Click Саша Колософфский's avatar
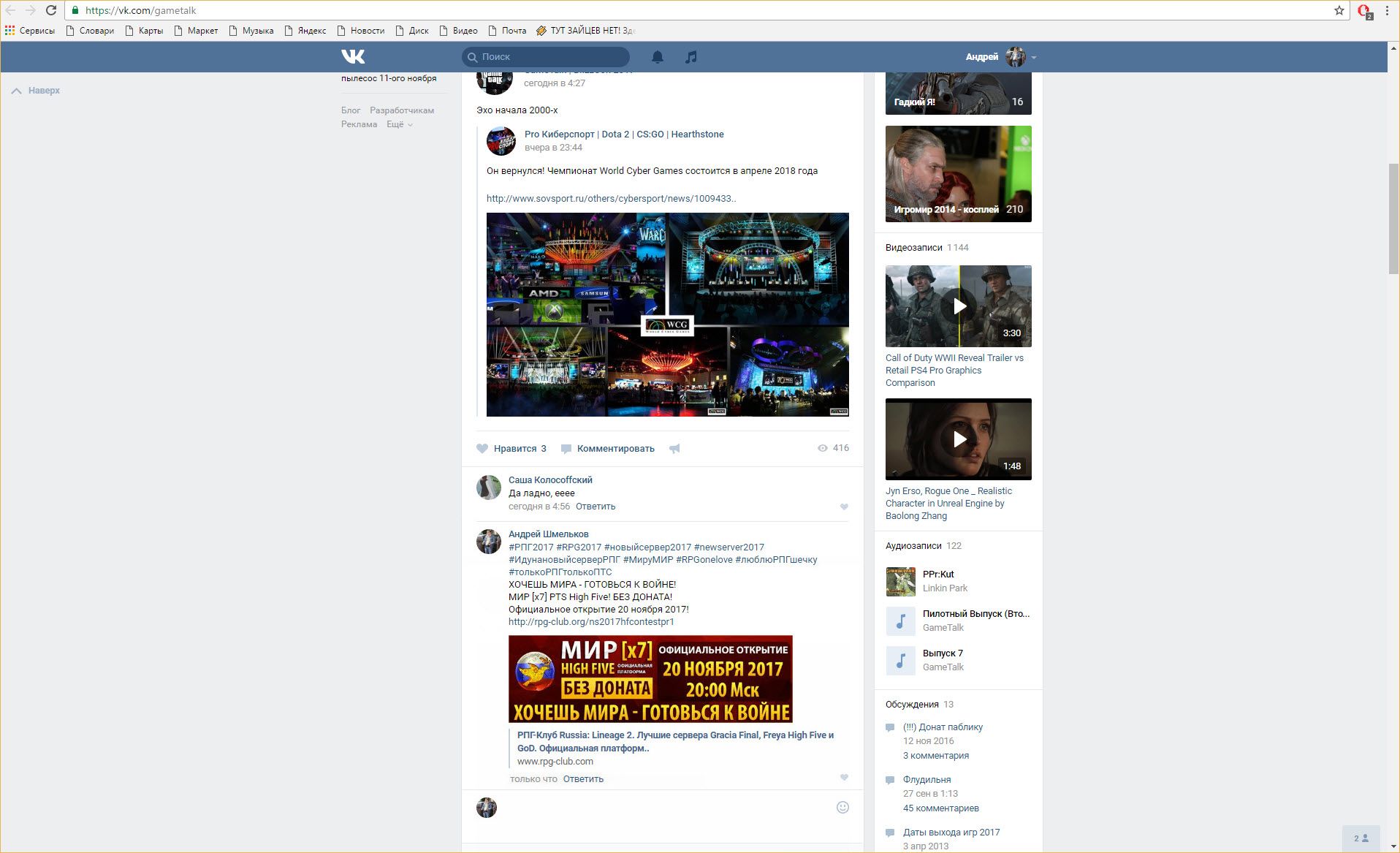 point(488,487)
